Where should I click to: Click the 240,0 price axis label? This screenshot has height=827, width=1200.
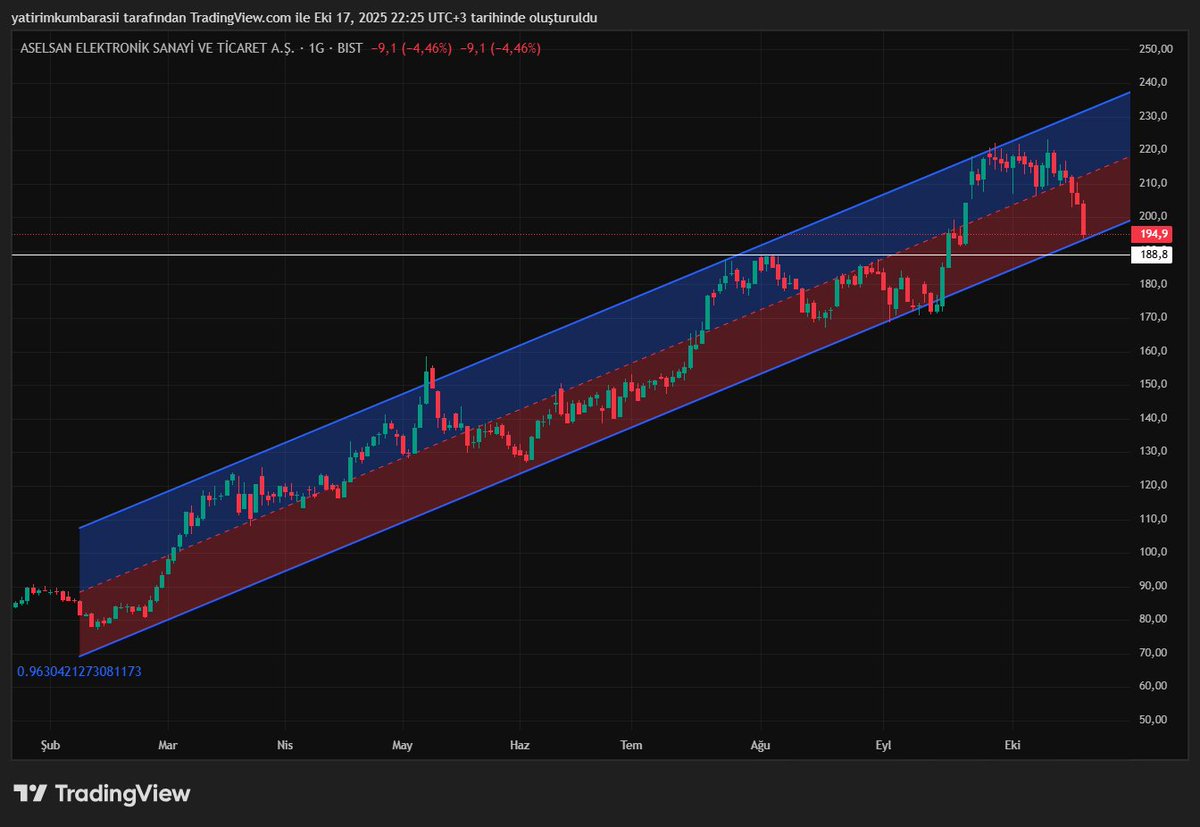click(1152, 83)
